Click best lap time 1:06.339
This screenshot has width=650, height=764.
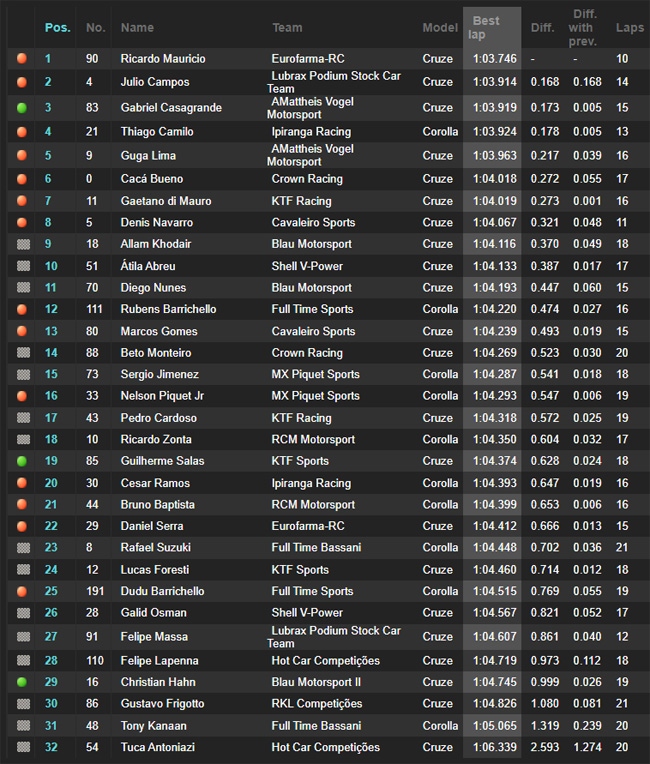(495, 747)
